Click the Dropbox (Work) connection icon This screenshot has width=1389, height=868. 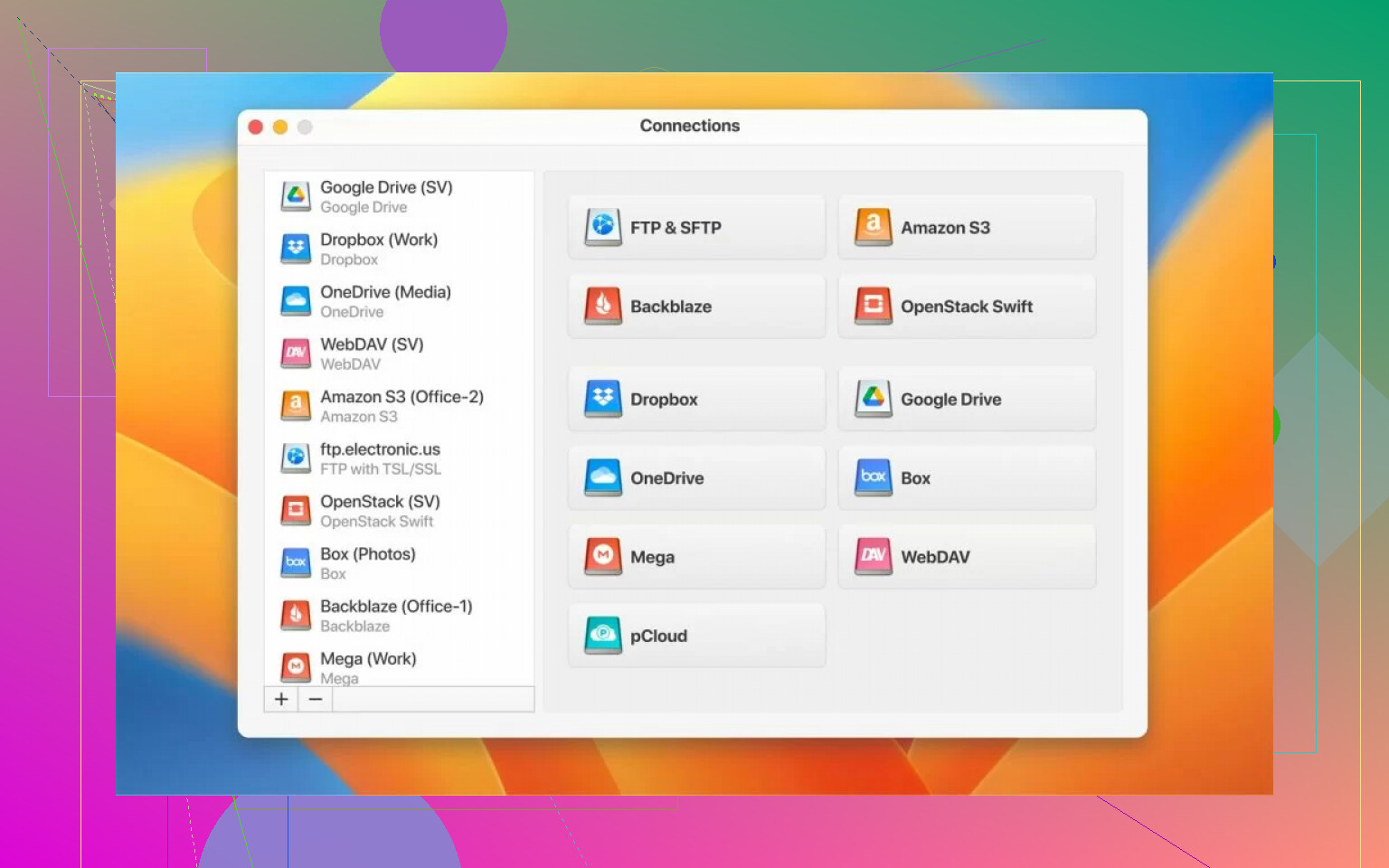pyautogui.click(x=296, y=249)
